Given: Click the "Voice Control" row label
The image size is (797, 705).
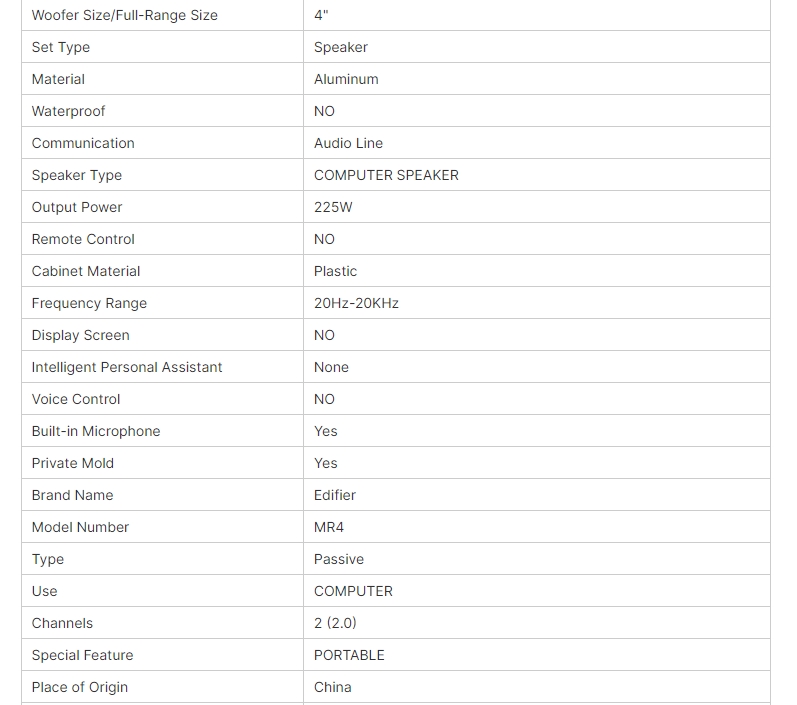Looking at the screenshot, I should click(x=76, y=399).
